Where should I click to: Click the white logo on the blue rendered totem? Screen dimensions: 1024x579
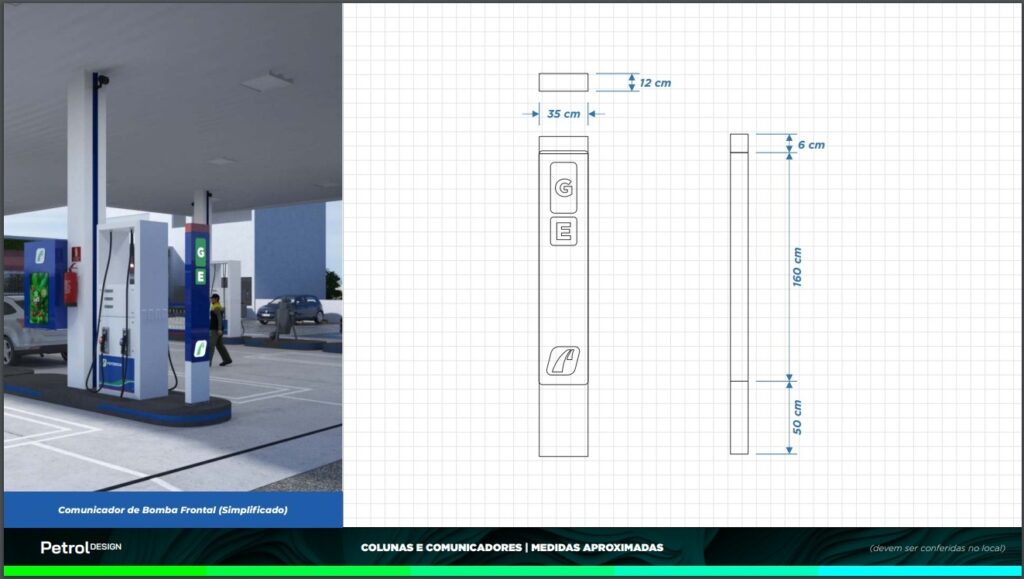[x=200, y=348]
